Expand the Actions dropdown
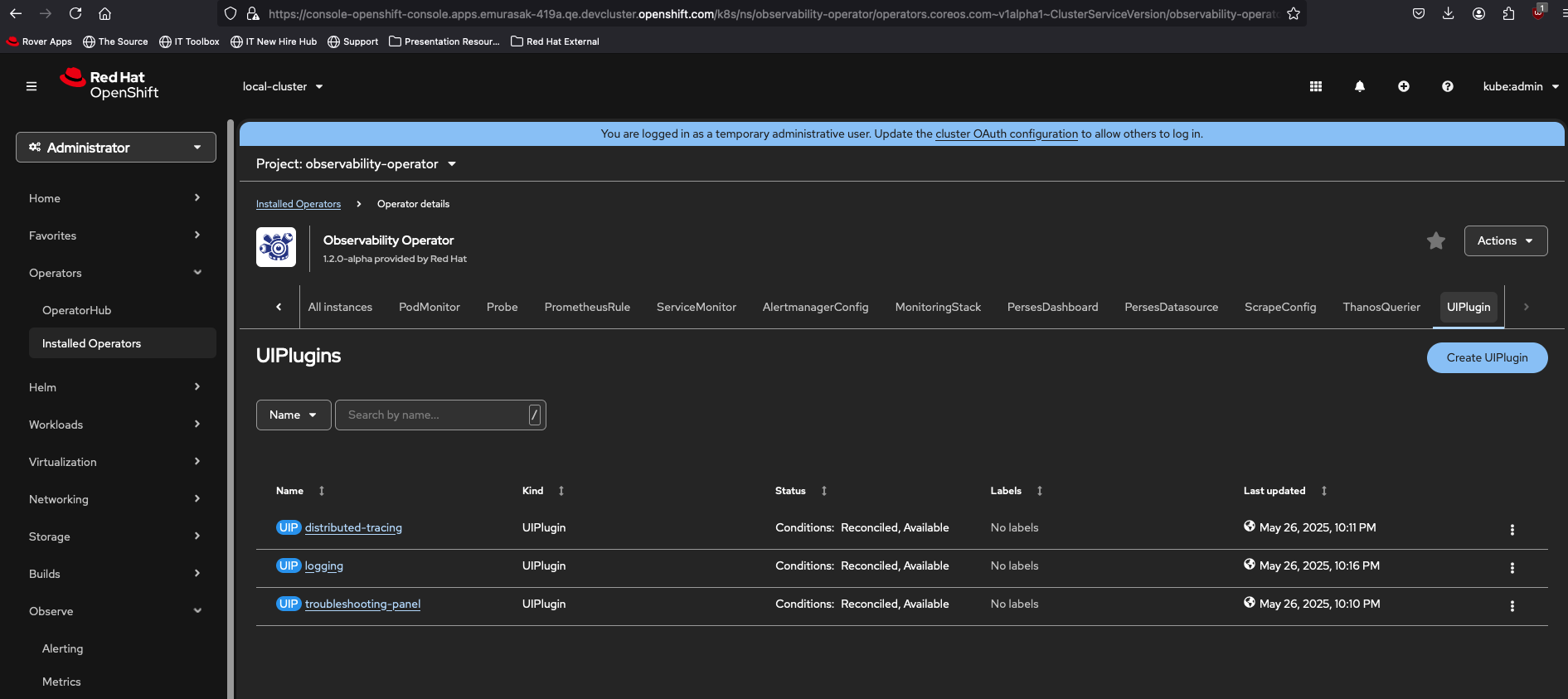Viewport: 1568px width, 699px height. [1505, 241]
